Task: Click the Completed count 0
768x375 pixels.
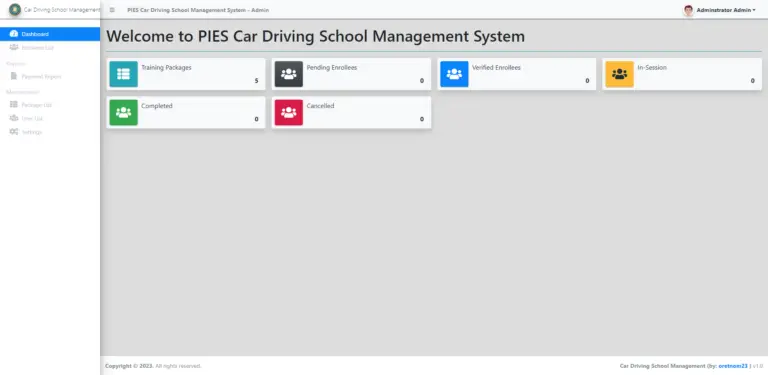Action: (256, 119)
